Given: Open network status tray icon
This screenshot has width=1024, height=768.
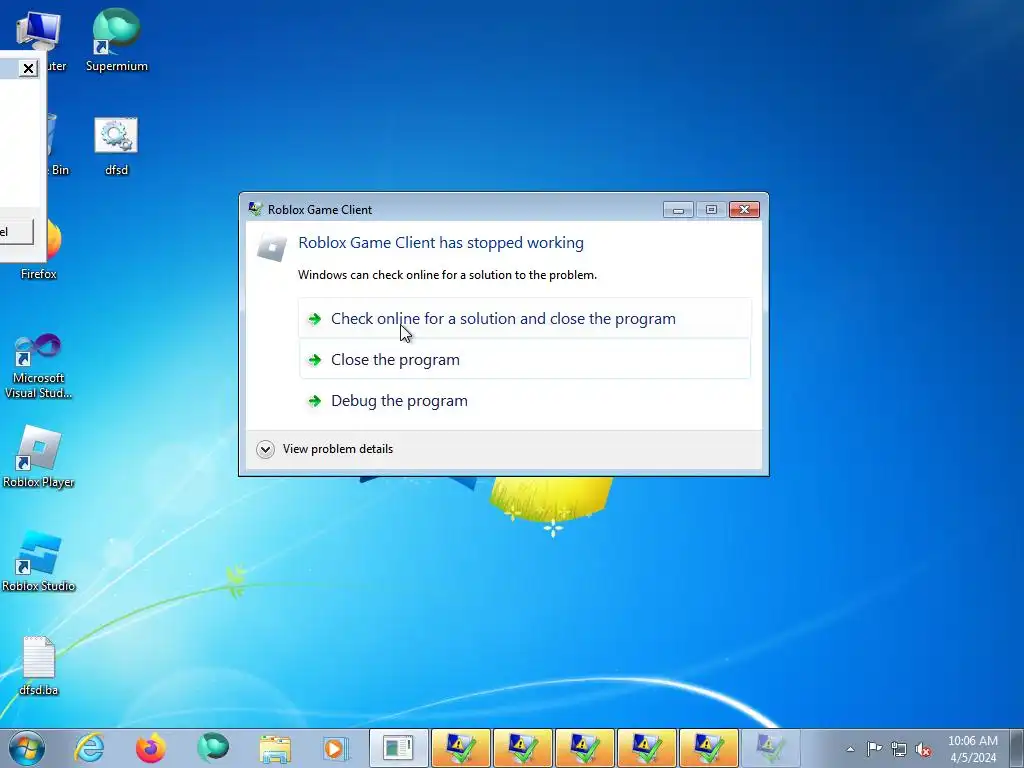Looking at the screenshot, I should point(899,749).
